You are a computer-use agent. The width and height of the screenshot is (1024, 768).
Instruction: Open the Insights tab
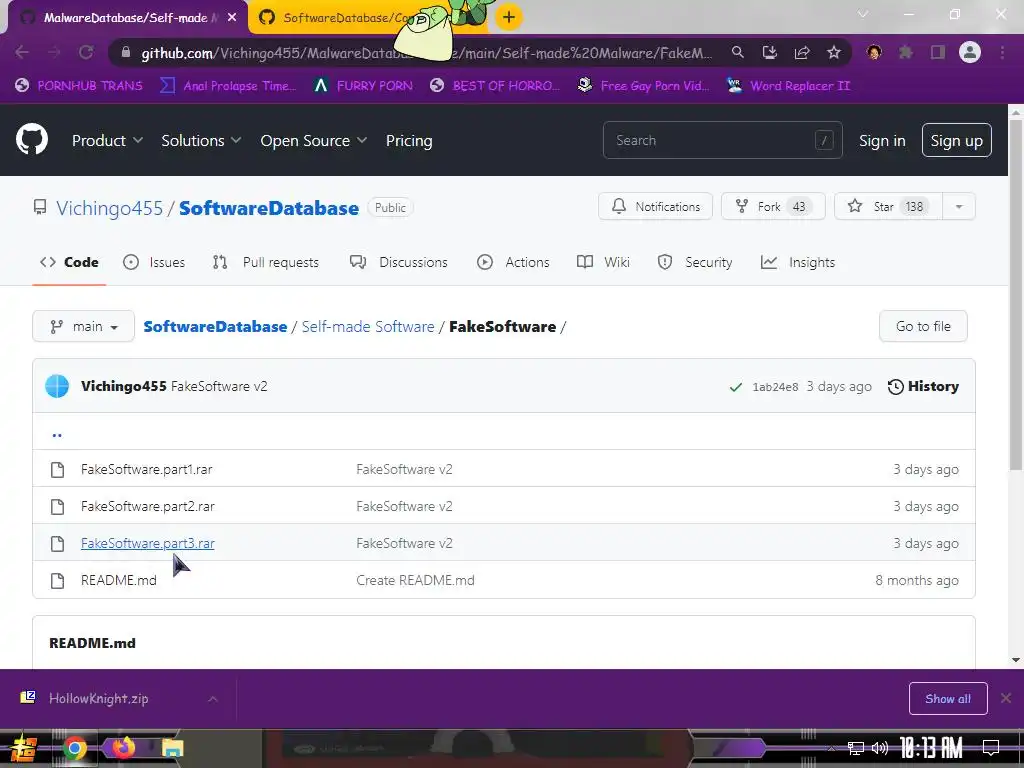click(x=798, y=263)
